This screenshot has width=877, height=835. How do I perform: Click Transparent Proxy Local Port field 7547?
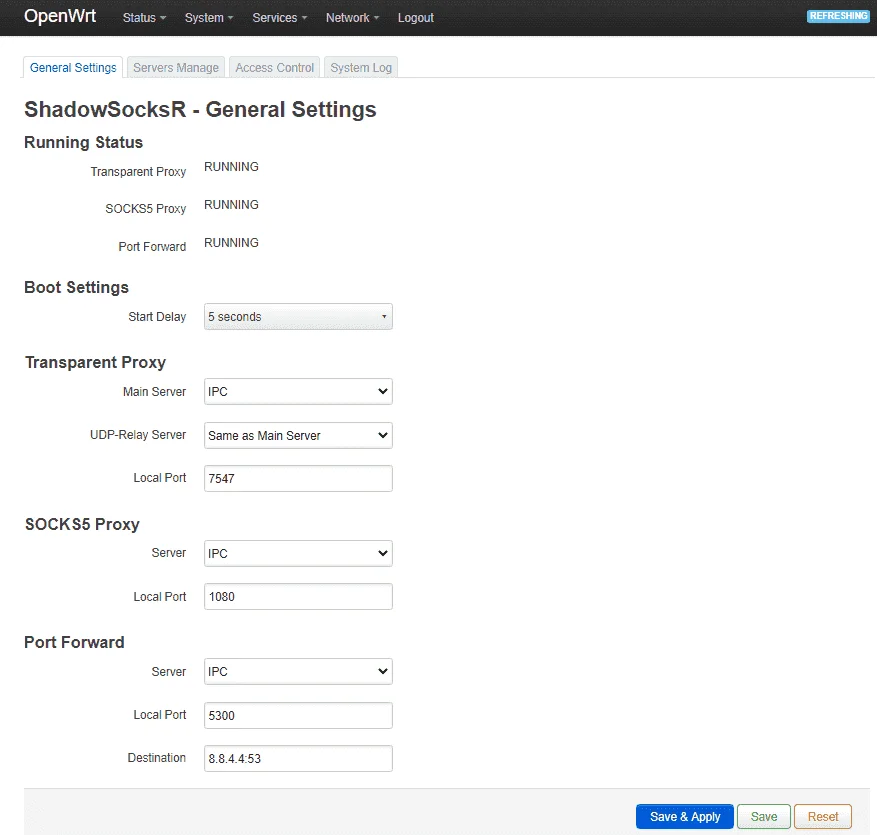pos(298,478)
